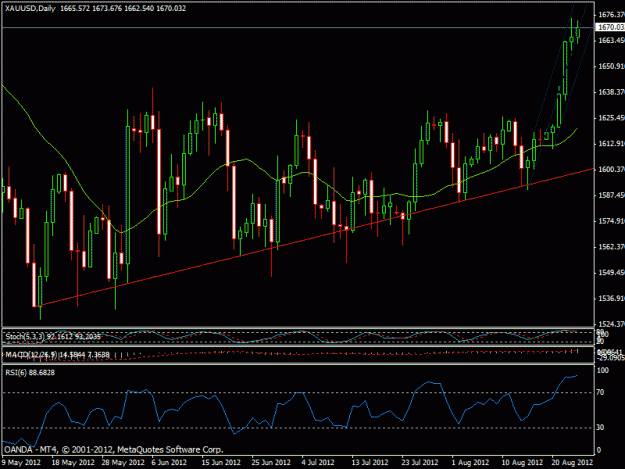Click the 25 Jun 2012 date label
625x469 pixels.
point(271,463)
